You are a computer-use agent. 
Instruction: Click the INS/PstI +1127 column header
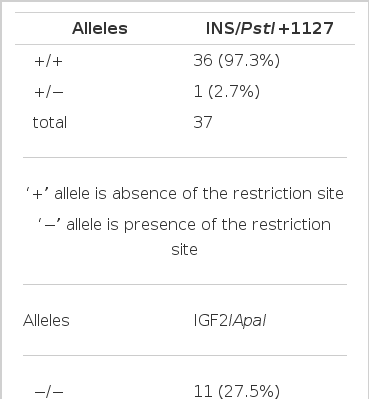pyautogui.click(x=270, y=28)
